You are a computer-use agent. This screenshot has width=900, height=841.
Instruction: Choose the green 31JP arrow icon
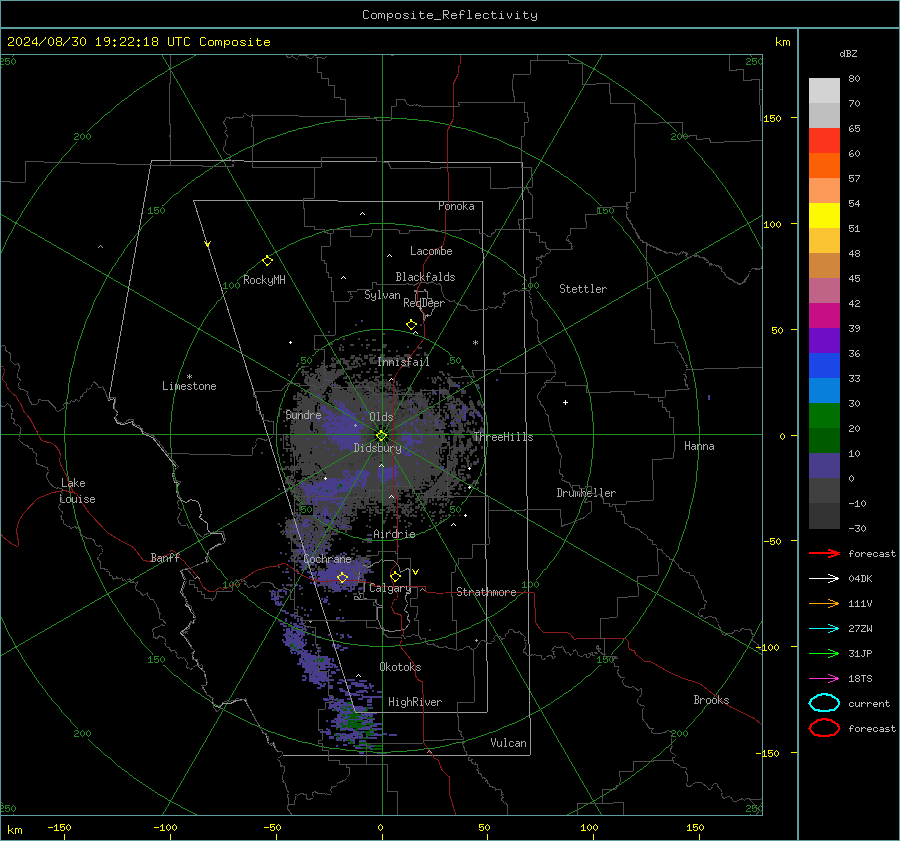click(824, 653)
